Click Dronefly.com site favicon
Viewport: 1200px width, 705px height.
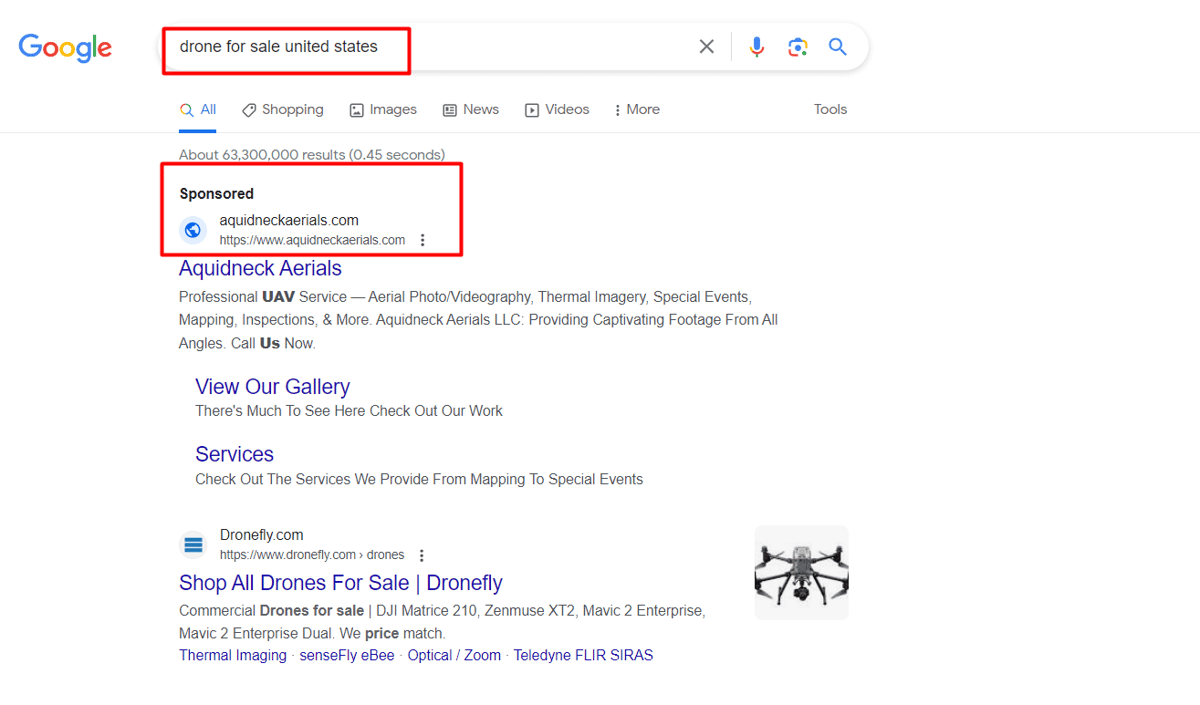[x=193, y=545]
